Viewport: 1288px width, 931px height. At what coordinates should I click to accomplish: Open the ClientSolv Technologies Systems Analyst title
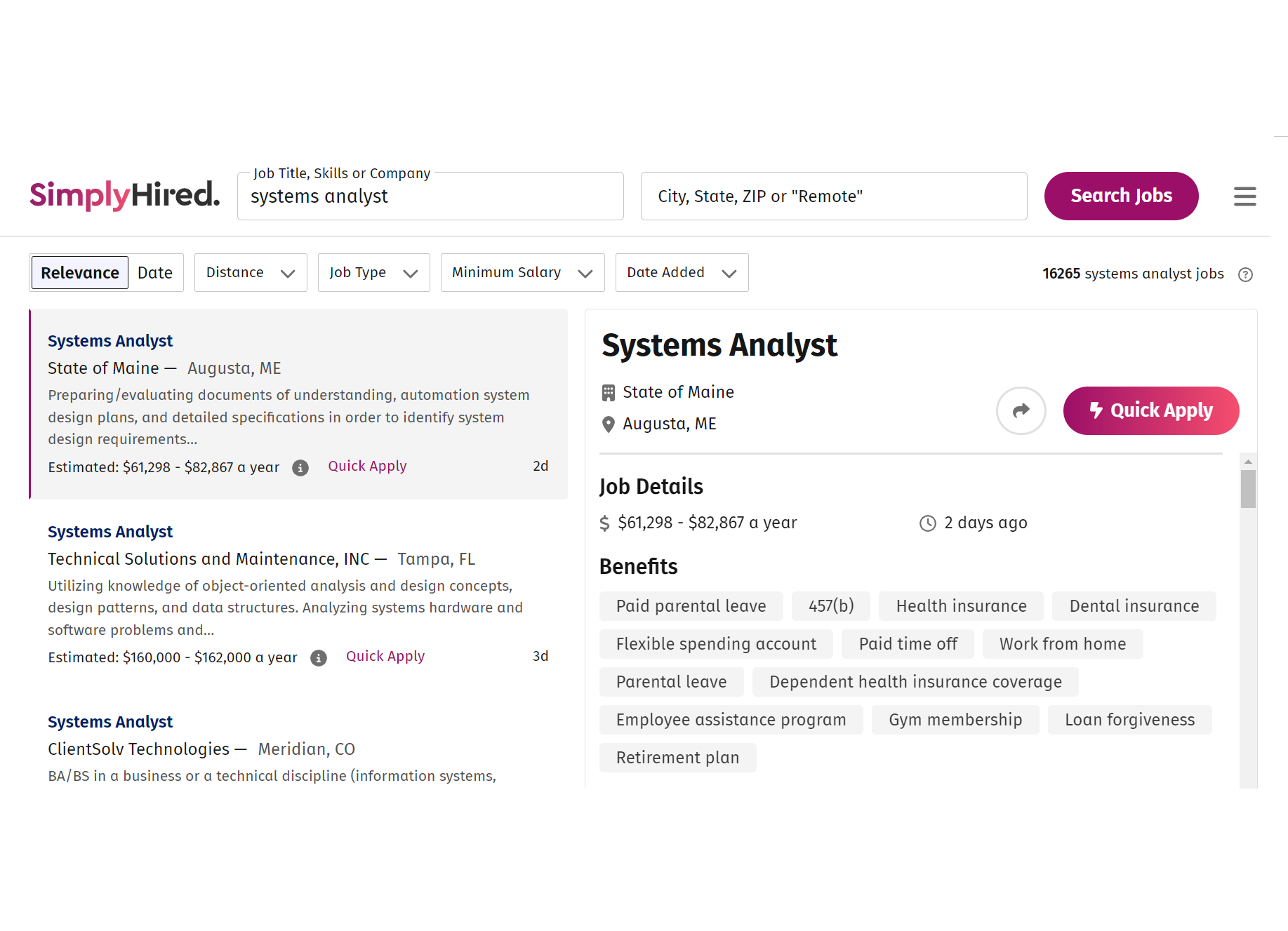[110, 722]
